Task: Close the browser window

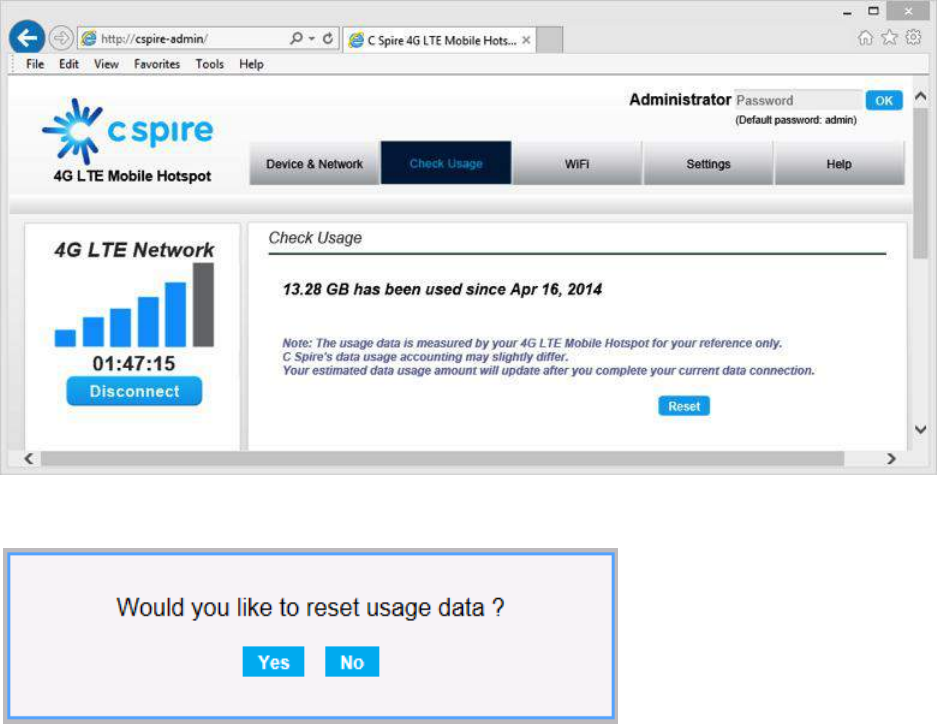Action: tap(908, 11)
